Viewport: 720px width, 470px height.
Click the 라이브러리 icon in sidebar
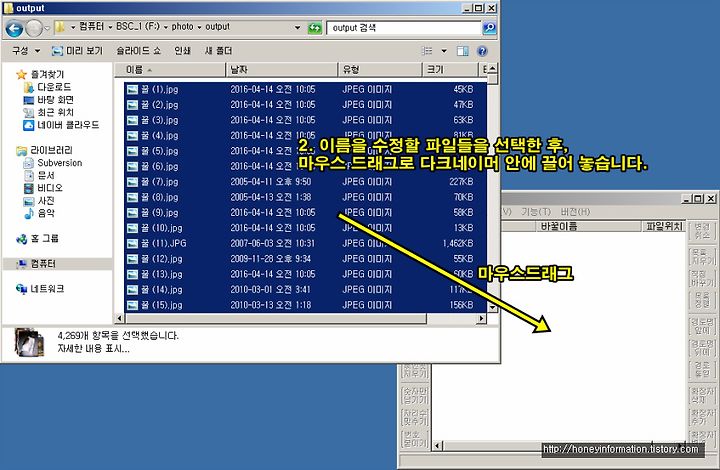[x=22, y=151]
